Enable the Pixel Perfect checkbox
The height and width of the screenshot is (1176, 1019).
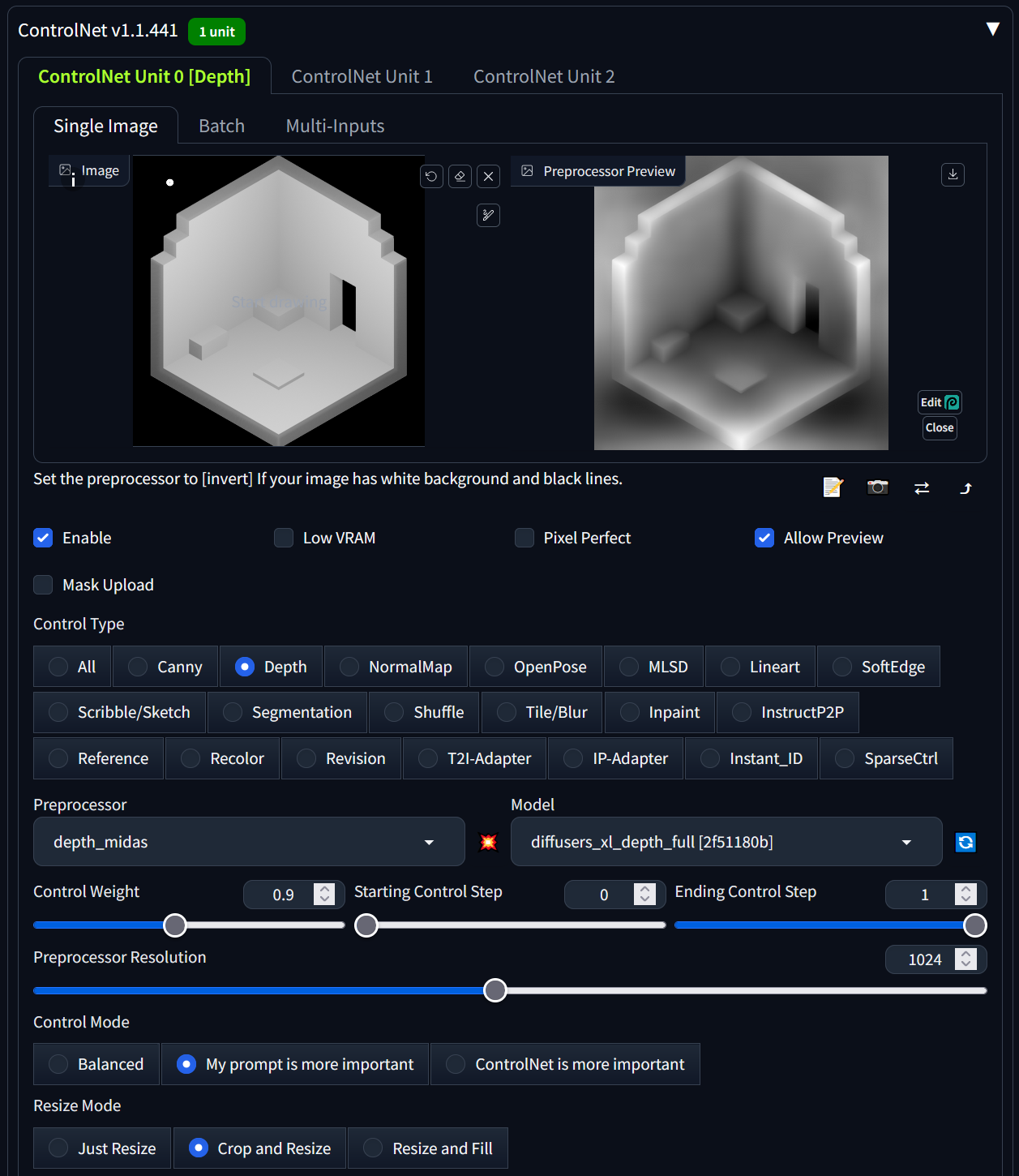coord(524,538)
